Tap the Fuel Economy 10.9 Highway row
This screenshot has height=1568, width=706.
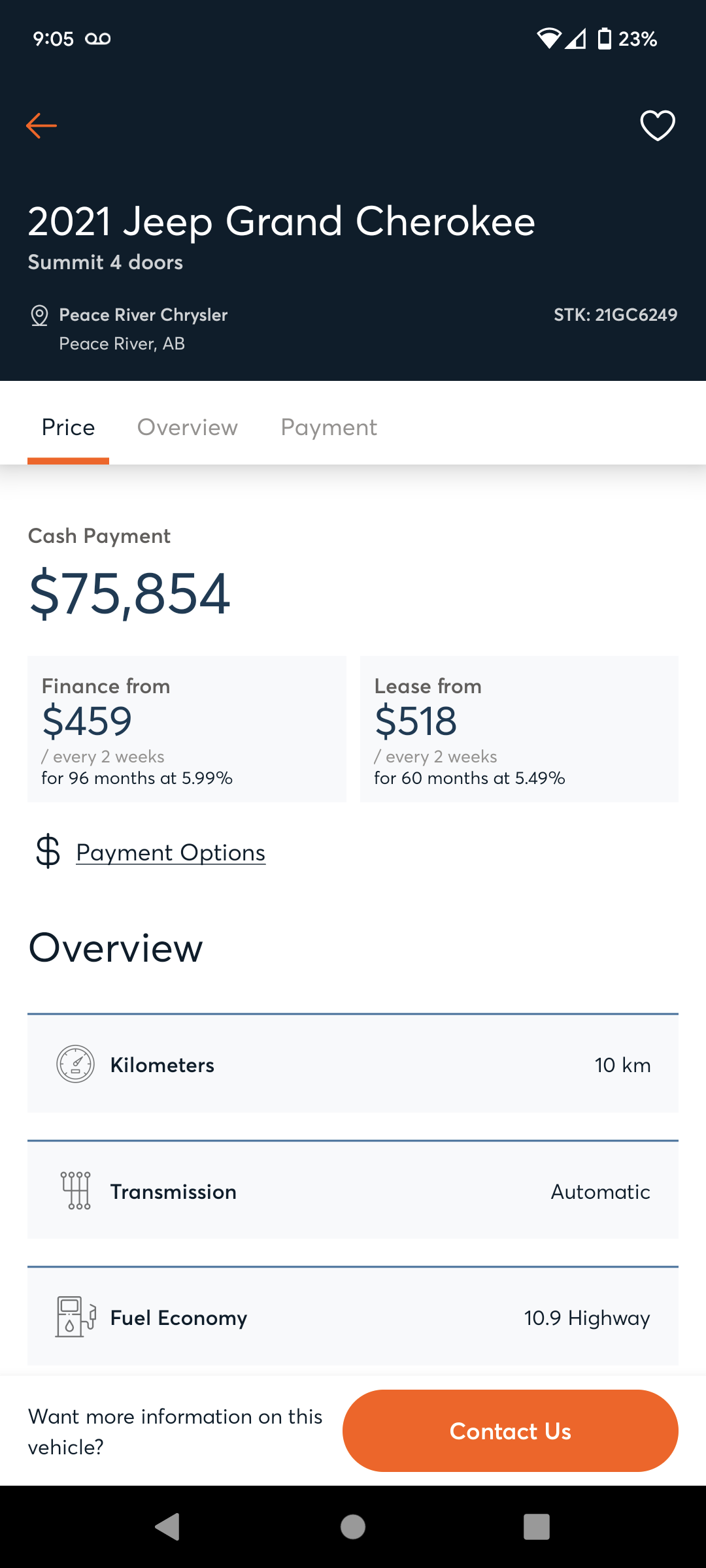pyautogui.click(x=353, y=1316)
